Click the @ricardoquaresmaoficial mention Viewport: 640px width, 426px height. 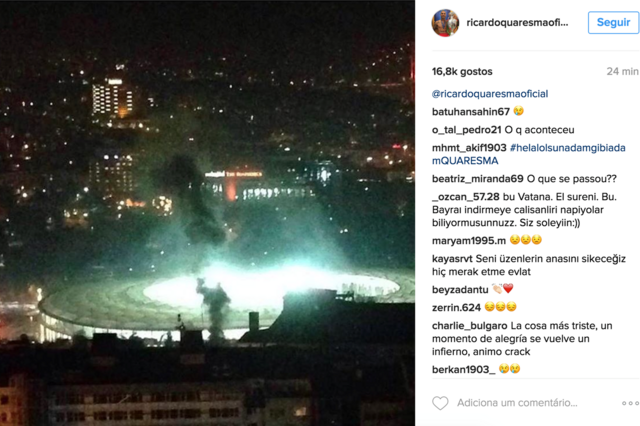pos(490,94)
